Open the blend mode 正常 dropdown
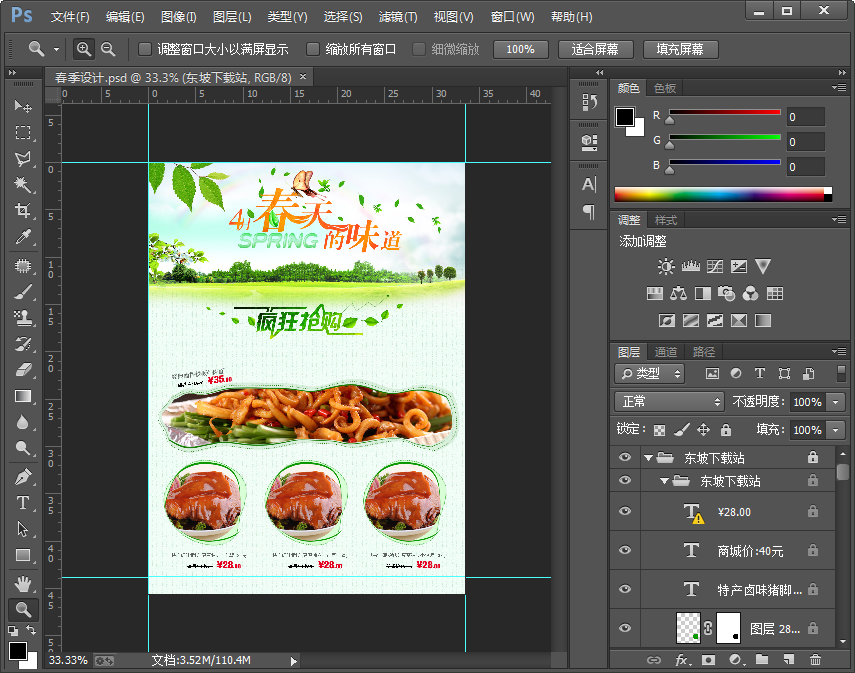Image resolution: width=855 pixels, height=673 pixels. (669, 402)
